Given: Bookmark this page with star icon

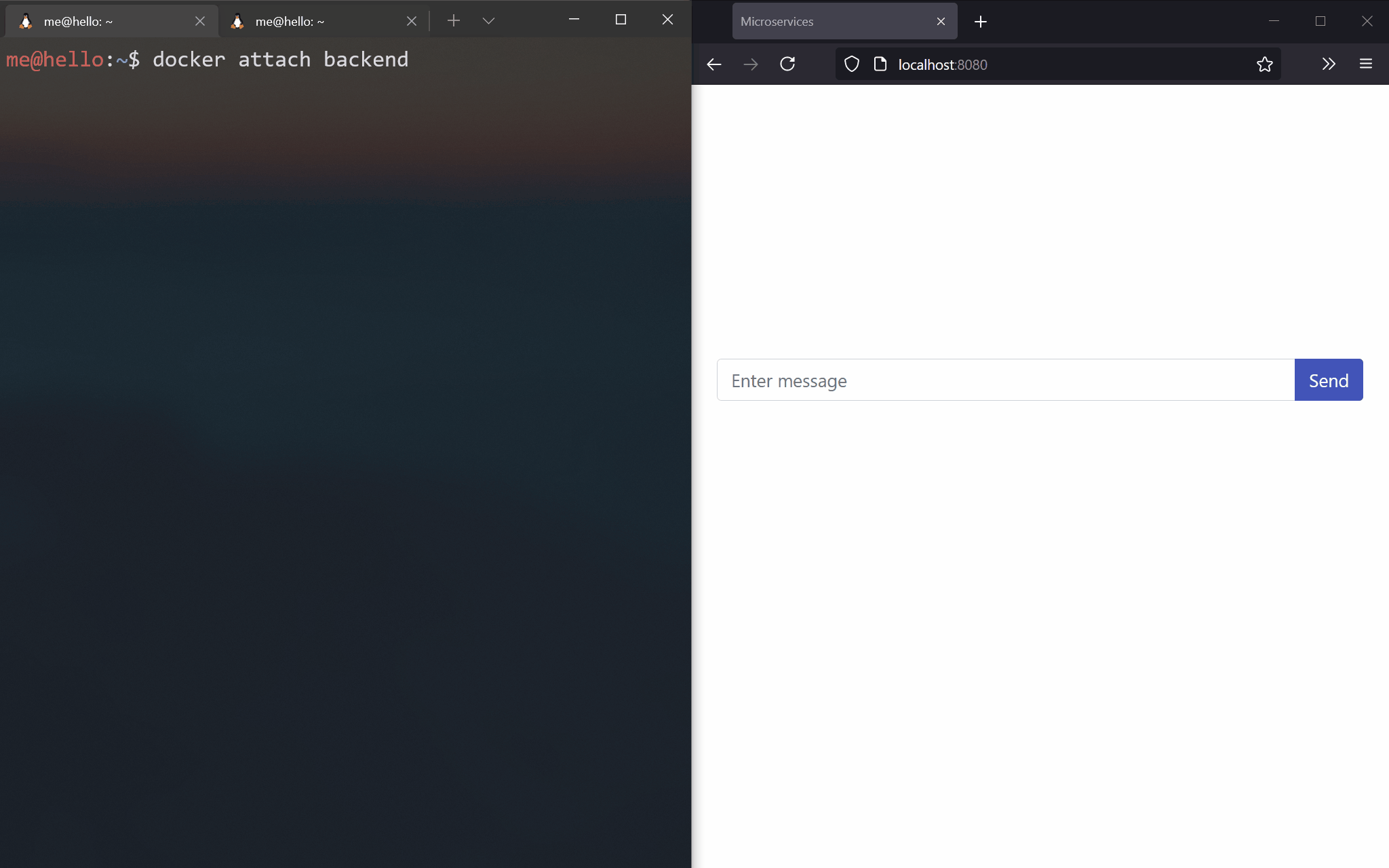Looking at the screenshot, I should tap(1264, 64).
